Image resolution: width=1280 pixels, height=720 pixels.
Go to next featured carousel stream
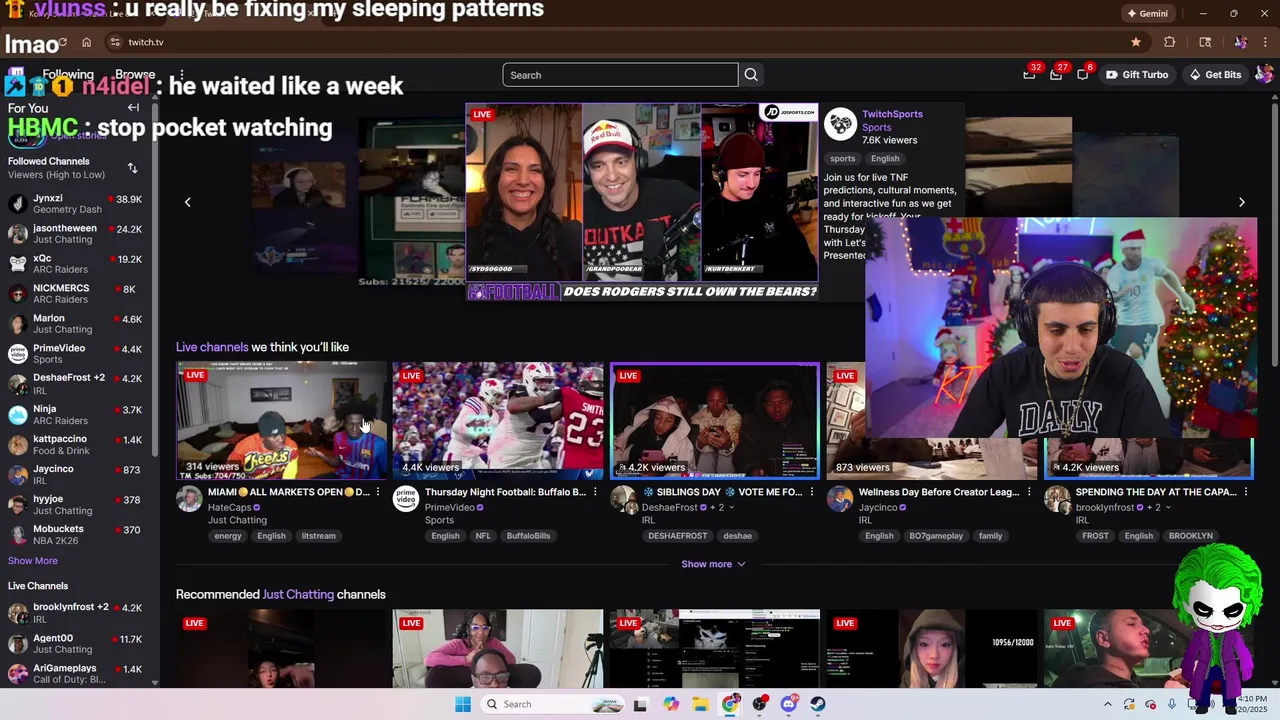[x=1242, y=202]
